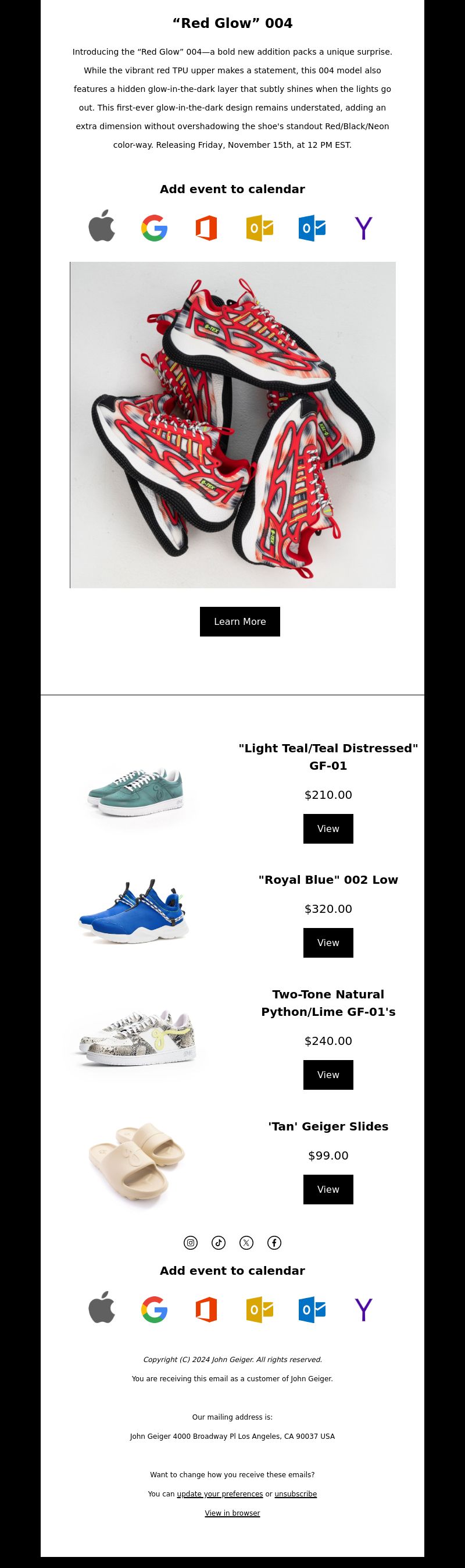View the Light Teal Distressed GF-01
465x1568 pixels.
tap(328, 829)
